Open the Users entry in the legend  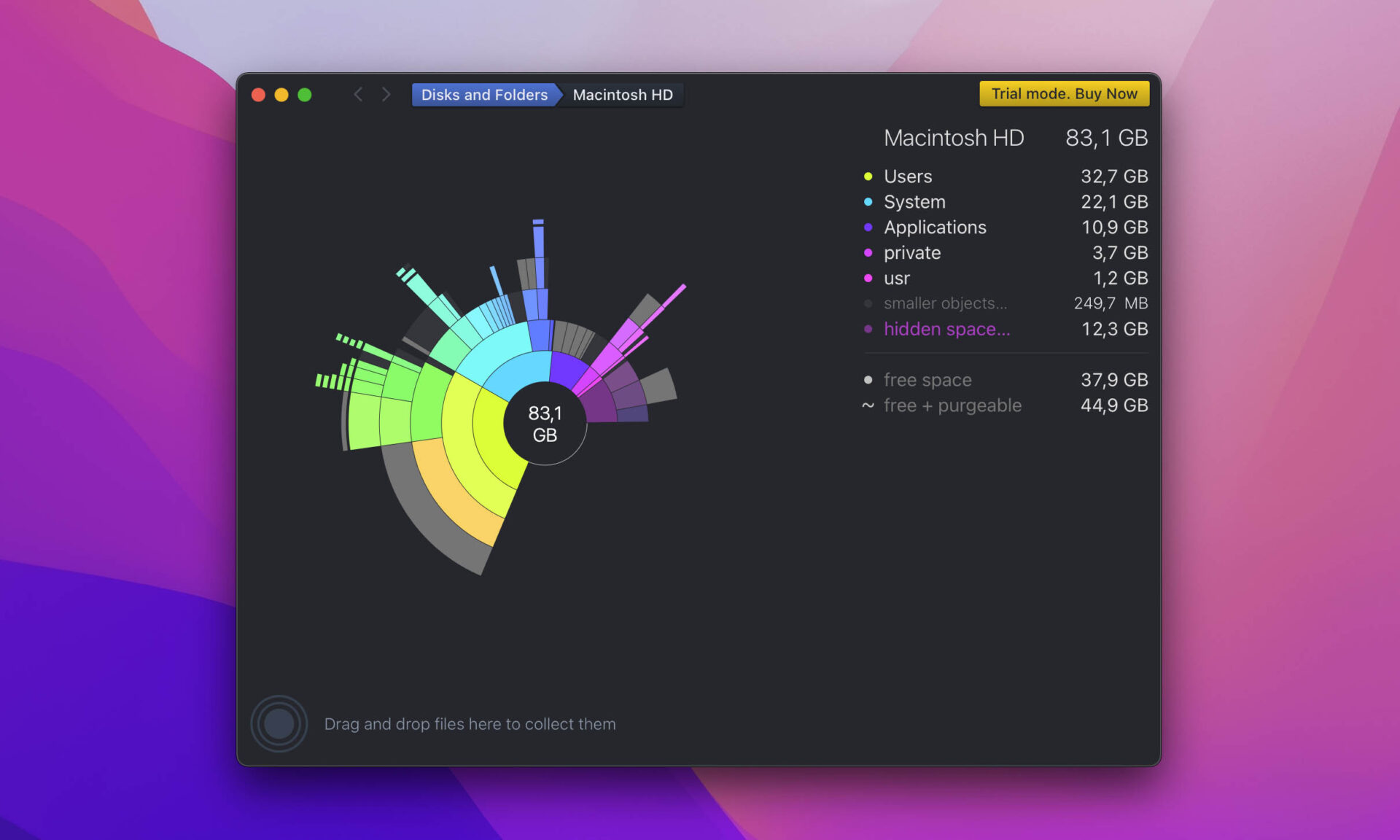click(x=908, y=176)
